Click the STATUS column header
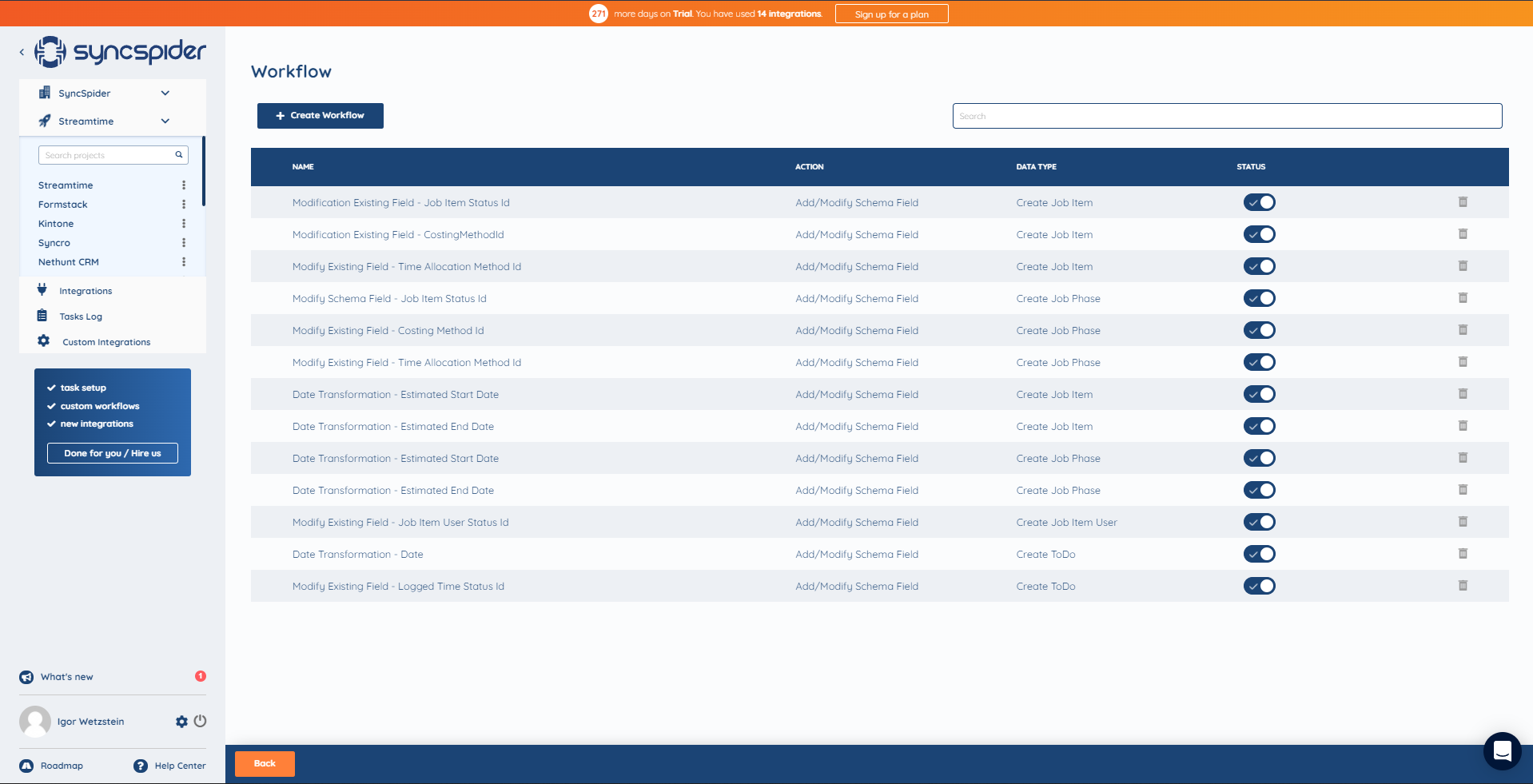This screenshot has width=1533, height=784. tap(1251, 167)
